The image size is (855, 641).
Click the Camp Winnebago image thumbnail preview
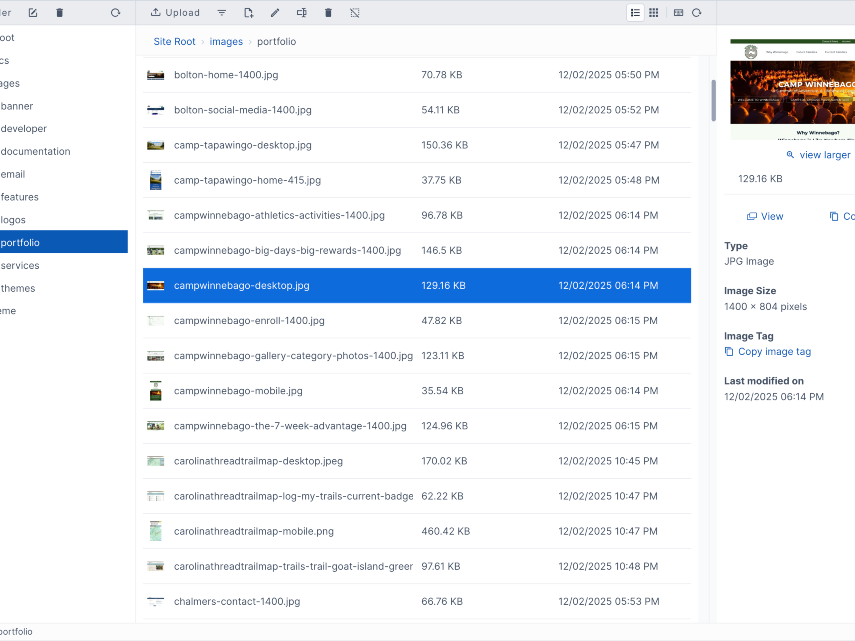coord(795,88)
